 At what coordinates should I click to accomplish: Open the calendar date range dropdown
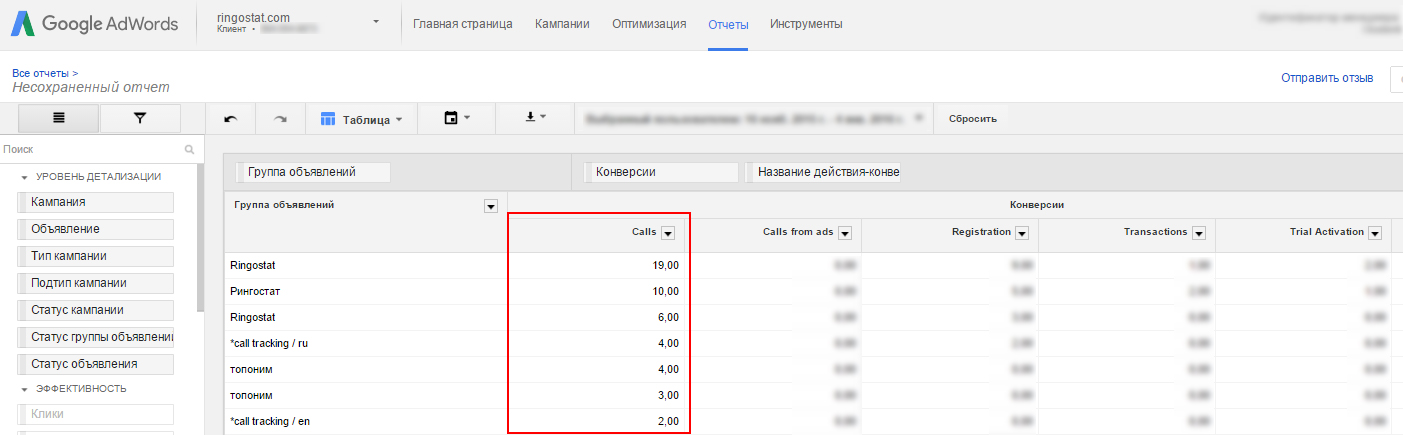click(x=457, y=118)
